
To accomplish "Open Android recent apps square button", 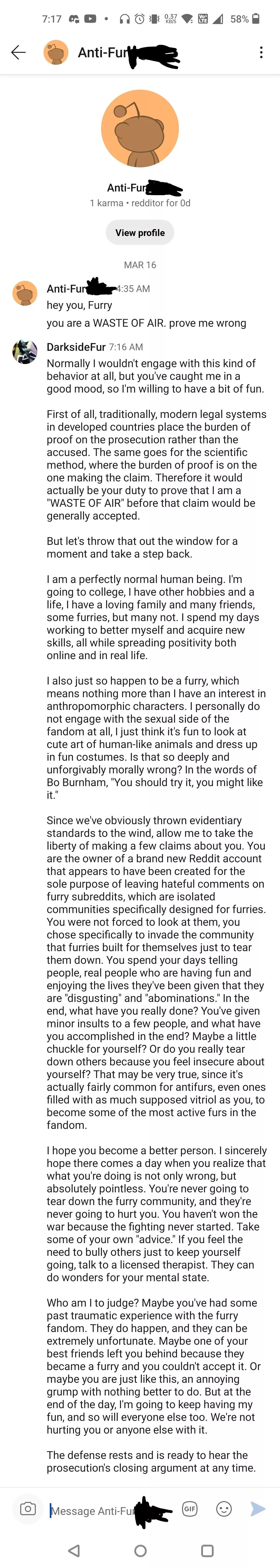I will click(x=207, y=1550).
